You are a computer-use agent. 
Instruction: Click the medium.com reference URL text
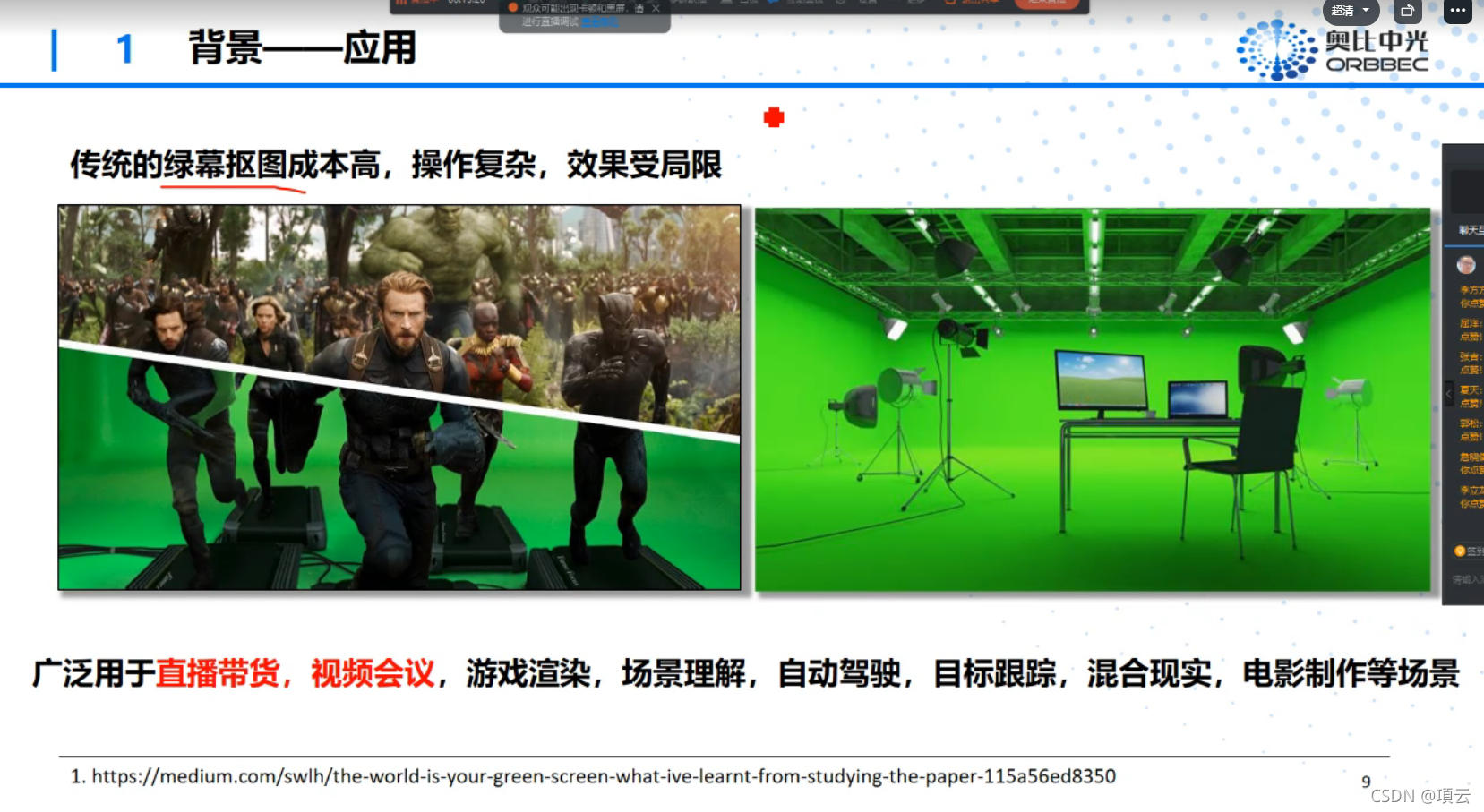point(604,776)
